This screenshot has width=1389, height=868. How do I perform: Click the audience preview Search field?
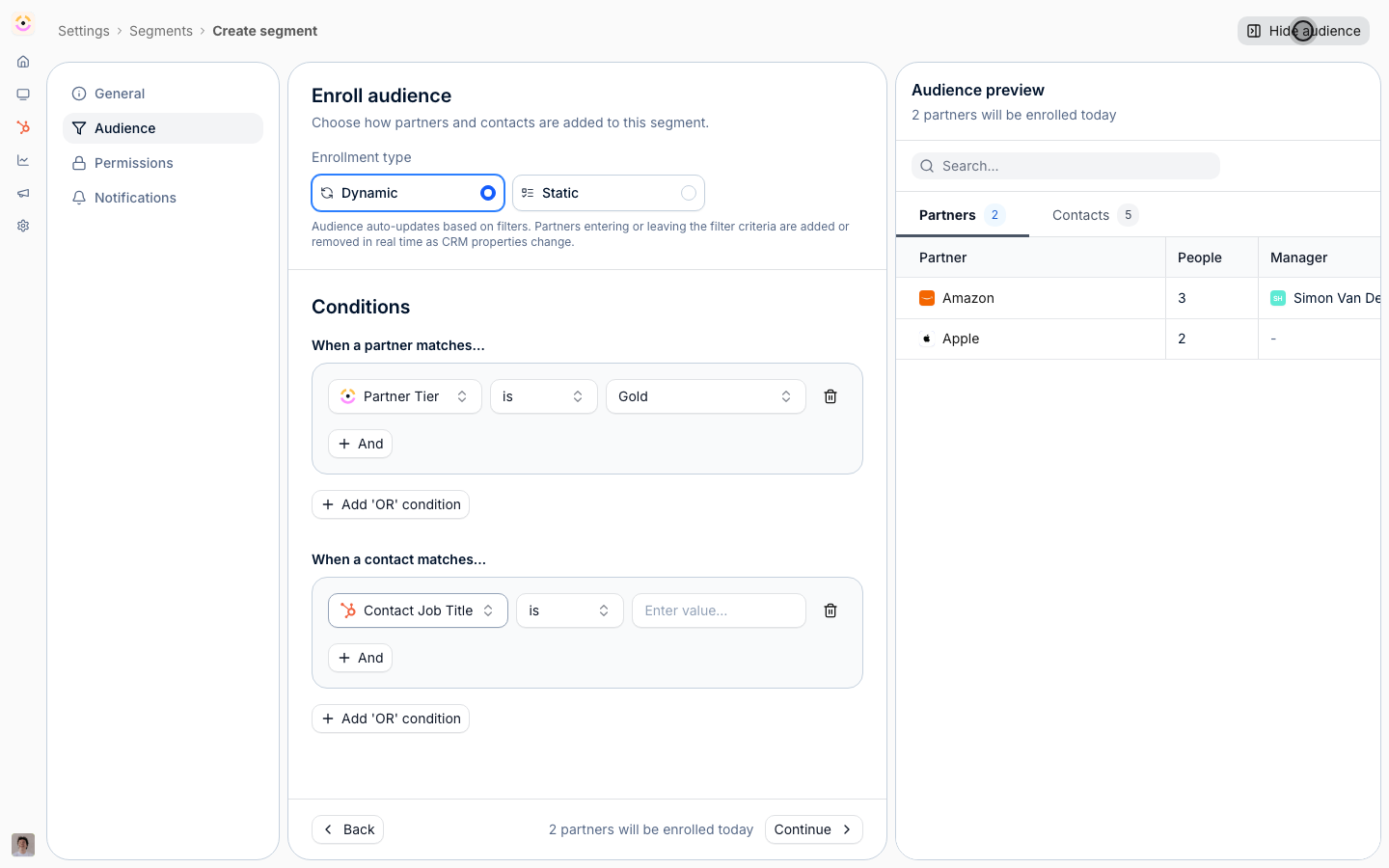(1066, 166)
